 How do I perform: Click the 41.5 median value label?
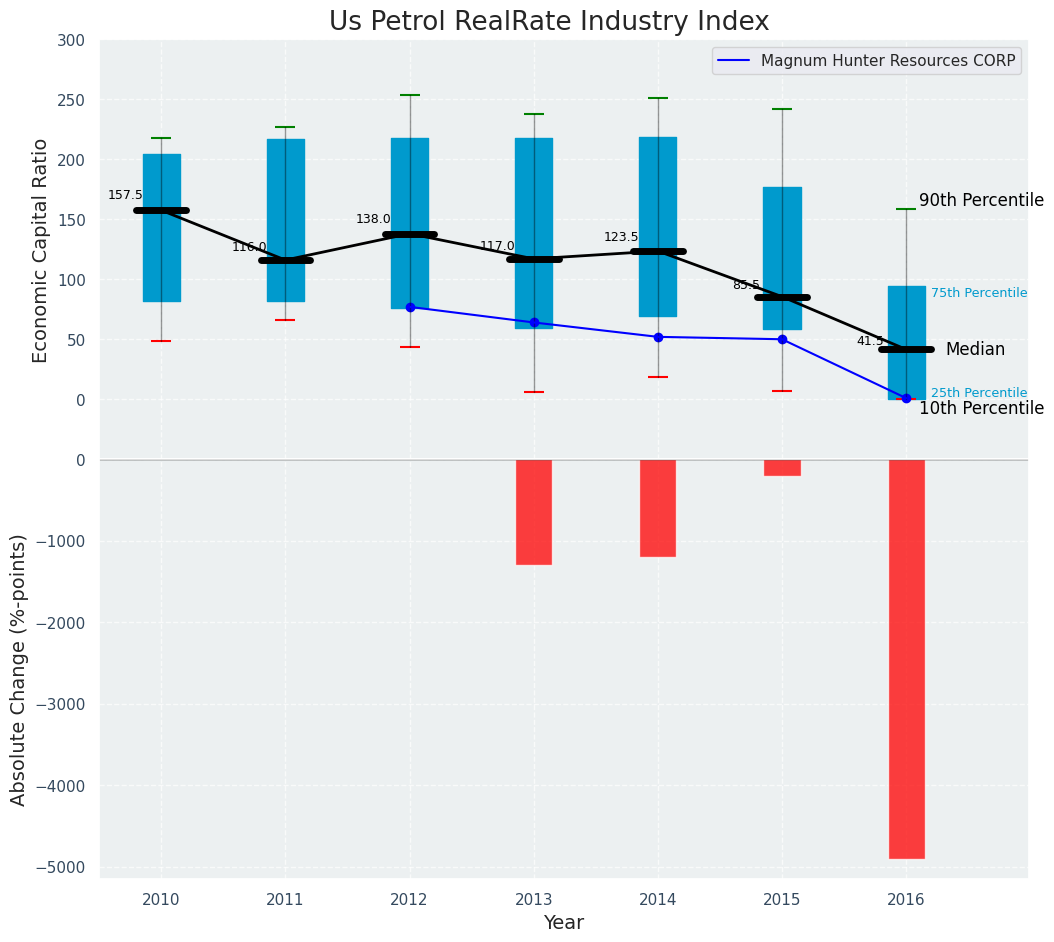coord(870,341)
